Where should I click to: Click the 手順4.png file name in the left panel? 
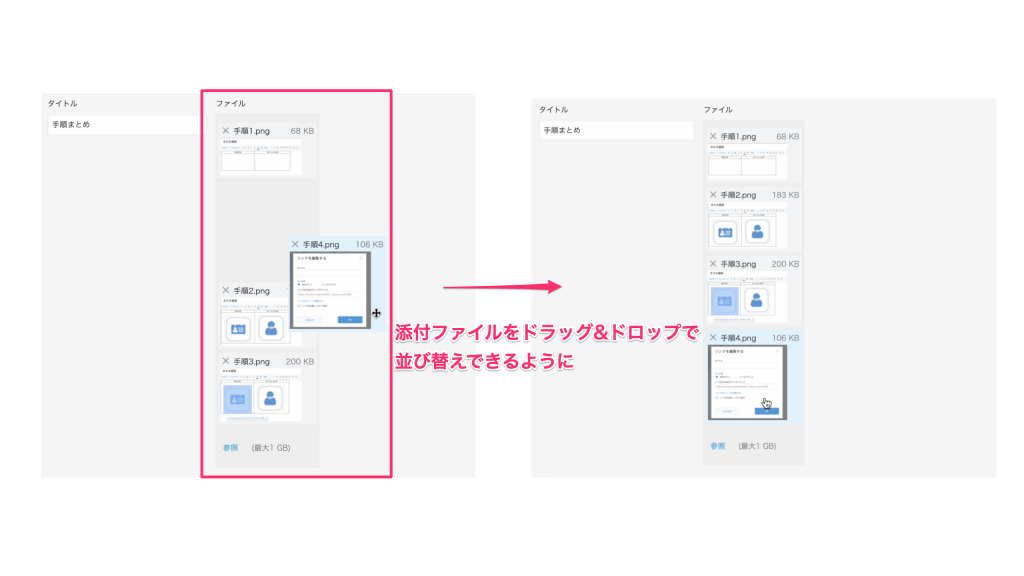pos(321,244)
